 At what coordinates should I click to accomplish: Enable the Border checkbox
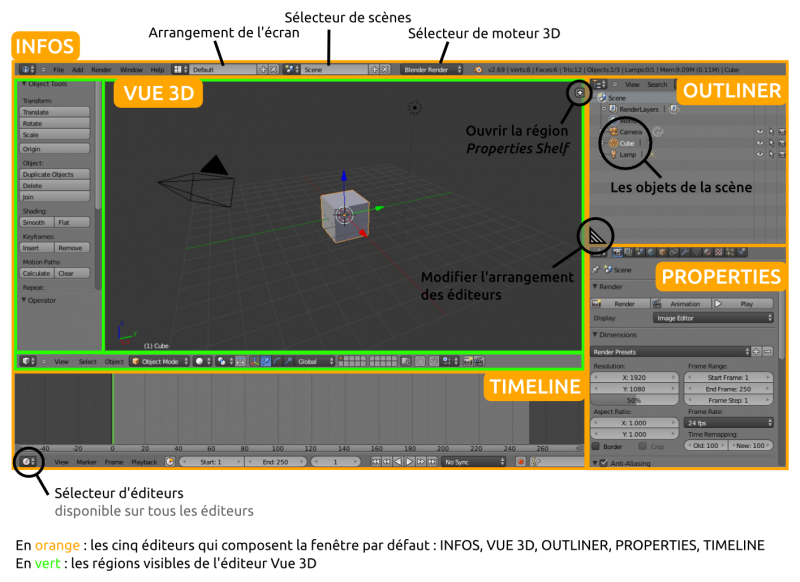tap(595, 446)
